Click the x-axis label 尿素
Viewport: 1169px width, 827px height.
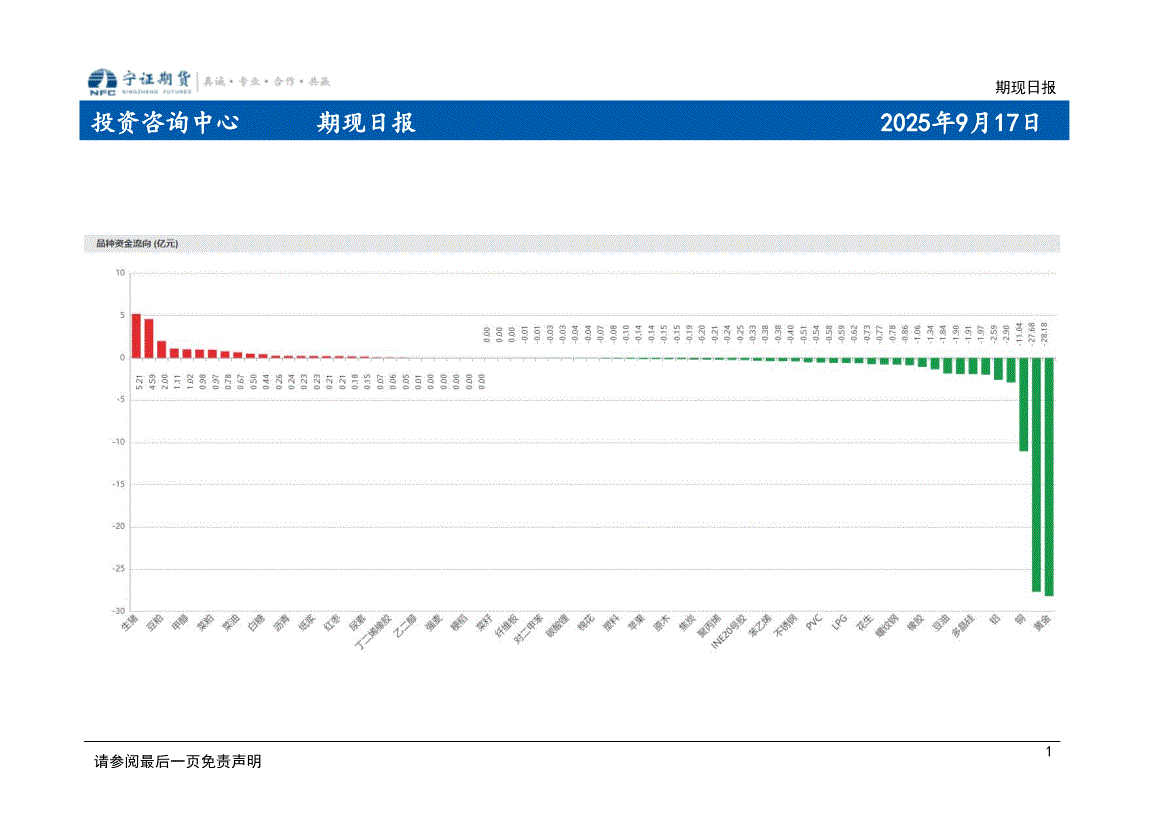click(x=357, y=623)
